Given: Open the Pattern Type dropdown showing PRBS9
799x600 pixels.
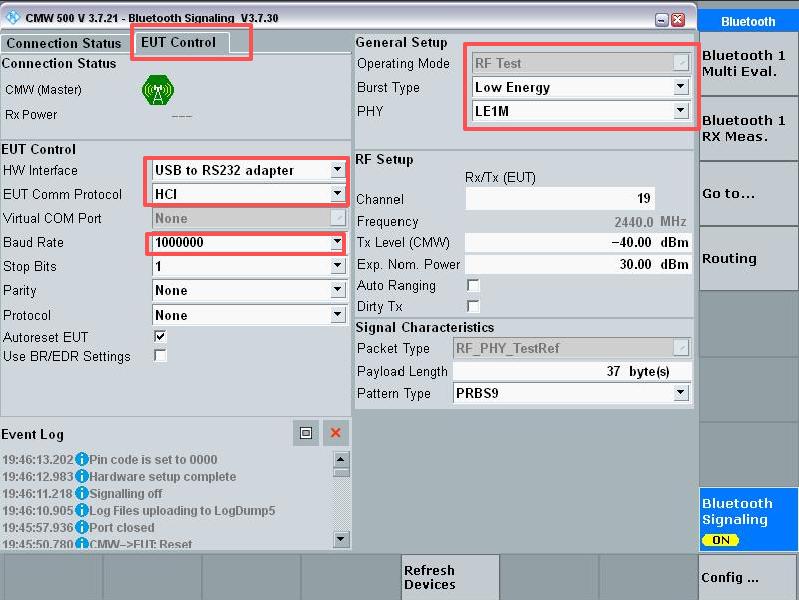Looking at the screenshot, I should pos(680,393).
